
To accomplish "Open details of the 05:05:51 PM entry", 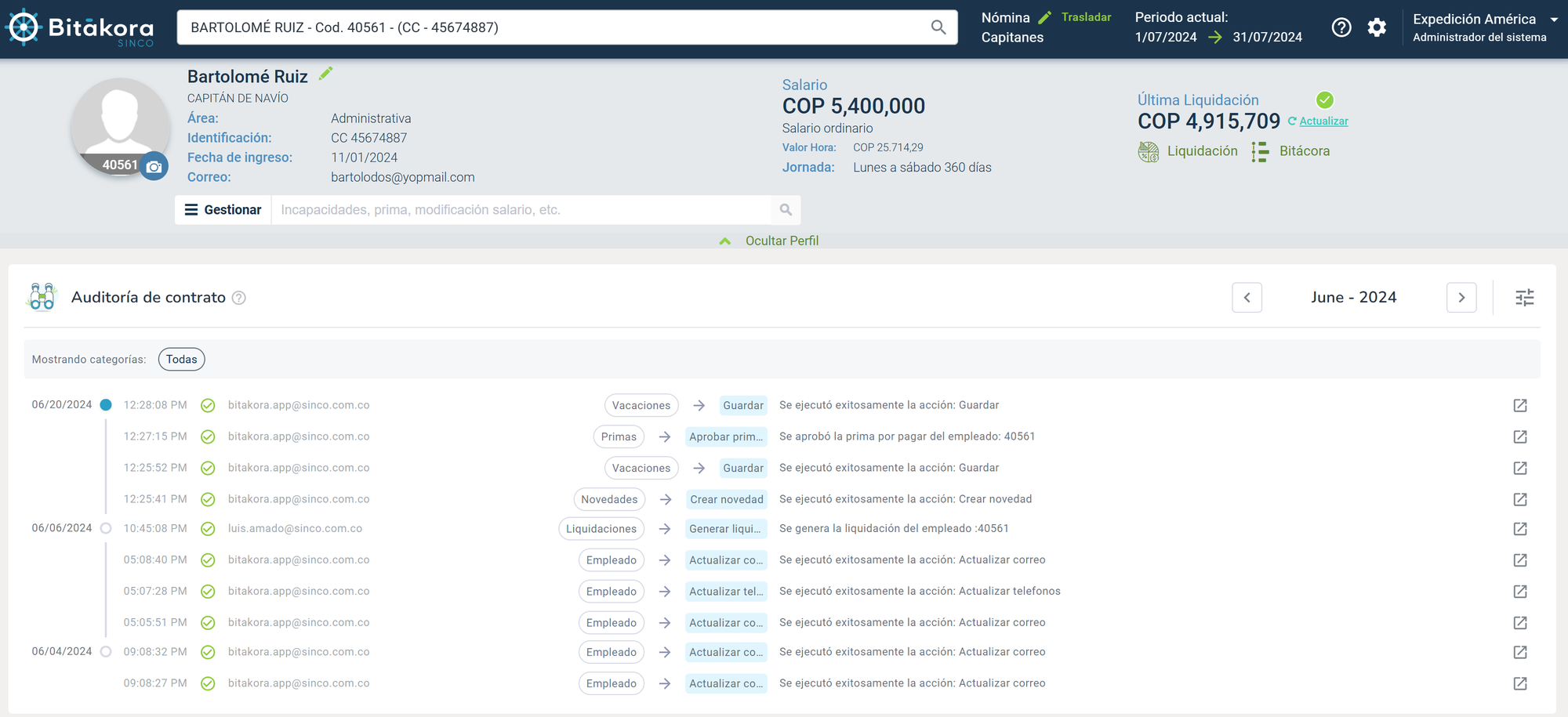I will [x=1520, y=623].
